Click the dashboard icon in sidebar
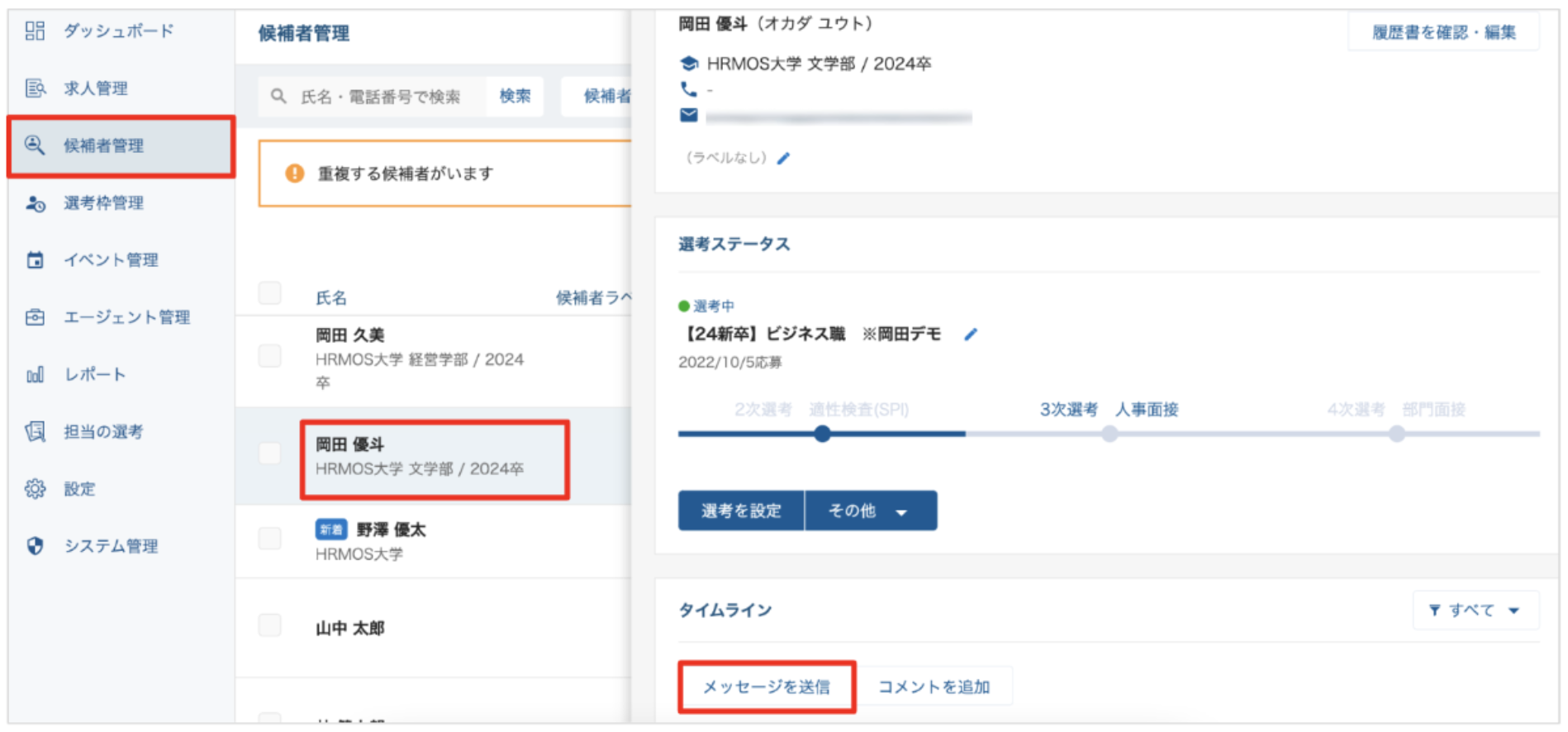This screenshot has width=1568, height=732. pos(35,31)
